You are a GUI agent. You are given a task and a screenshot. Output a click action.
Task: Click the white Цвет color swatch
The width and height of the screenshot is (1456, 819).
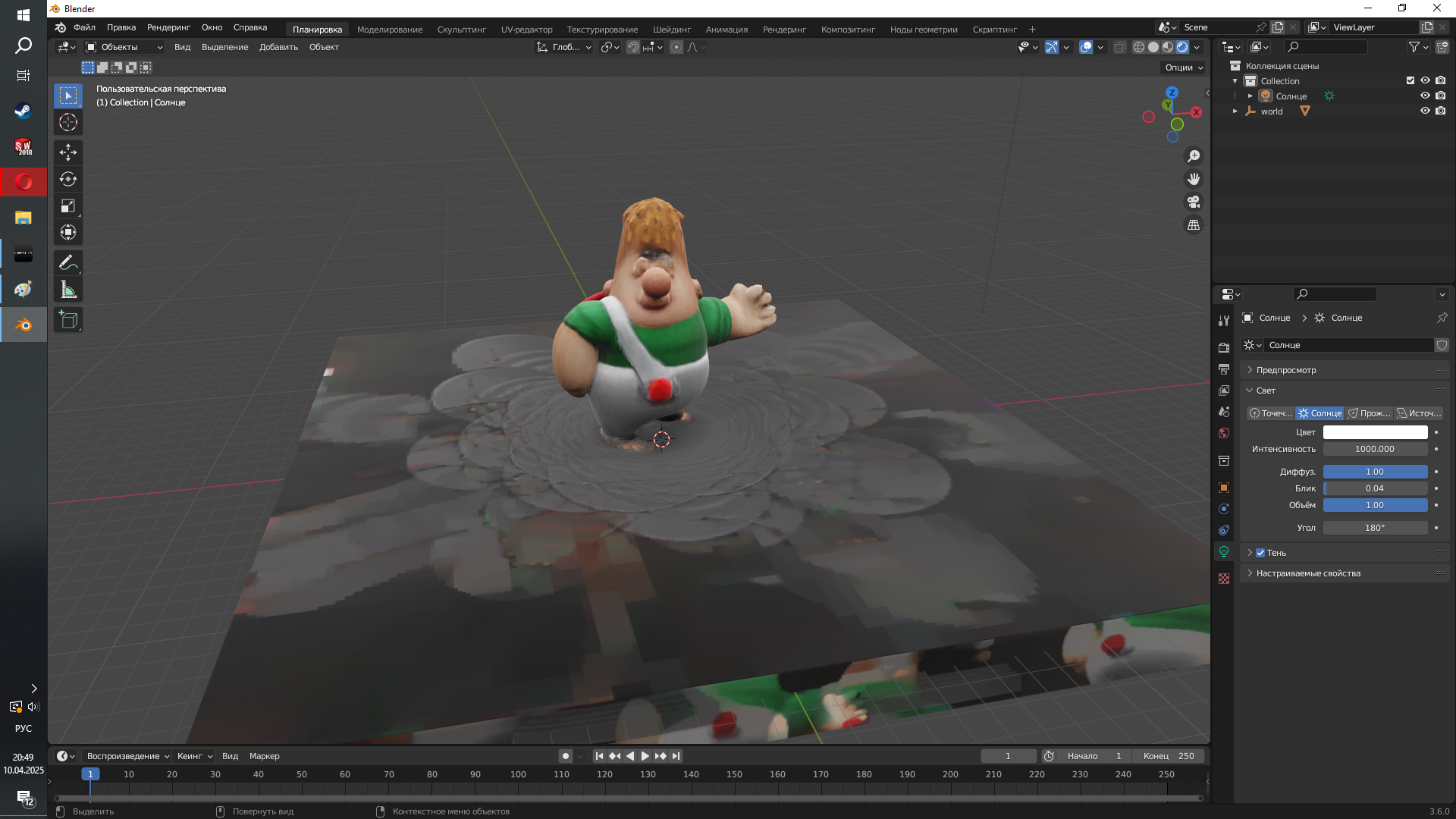pyautogui.click(x=1375, y=432)
